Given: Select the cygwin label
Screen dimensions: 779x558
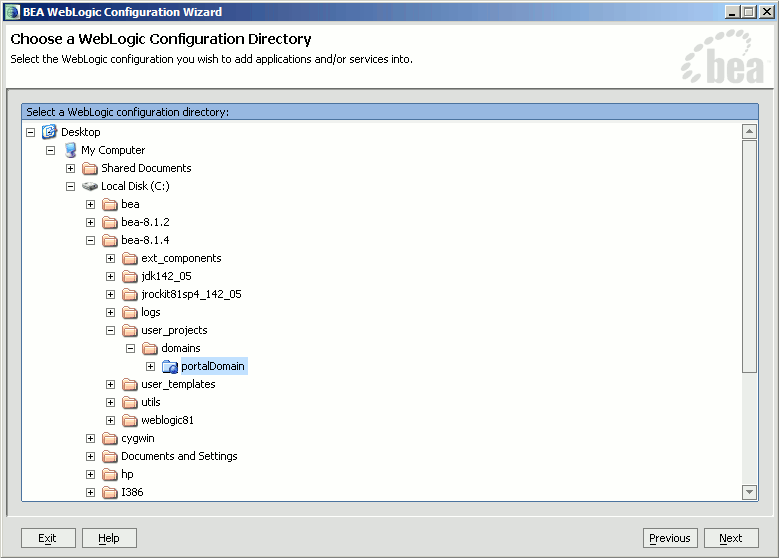Looking at the screenshot, I should (x=138, y=438).
